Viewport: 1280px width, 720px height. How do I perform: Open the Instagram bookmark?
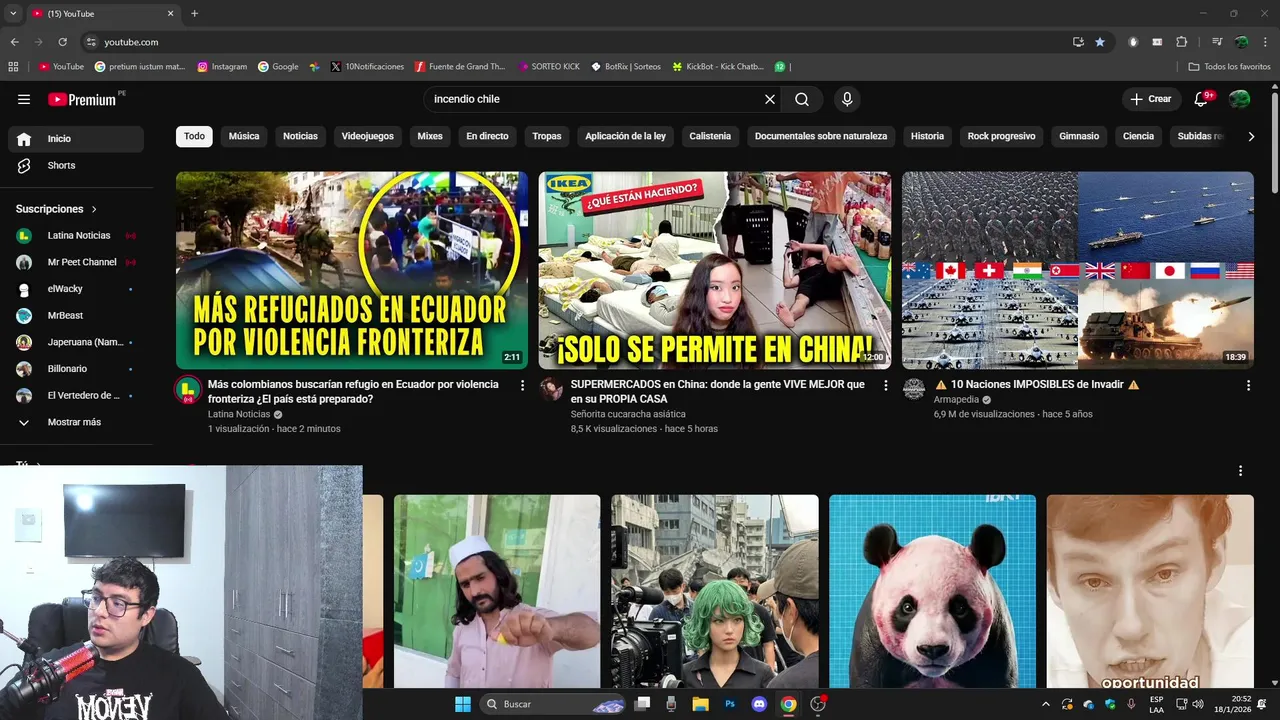(222, 66)
